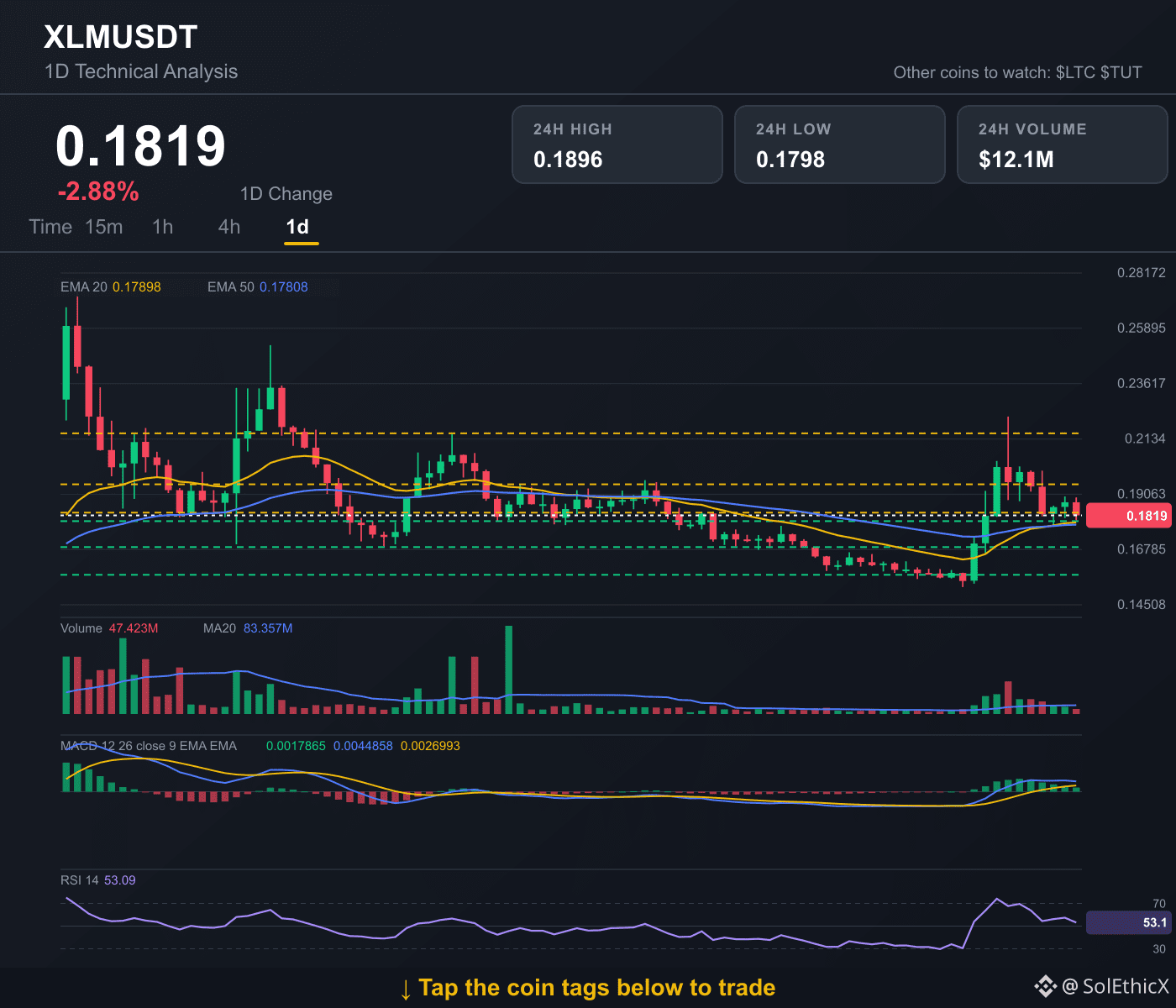Click the 0.25895 price axis value
1176x1008 pixels.
1142,328
